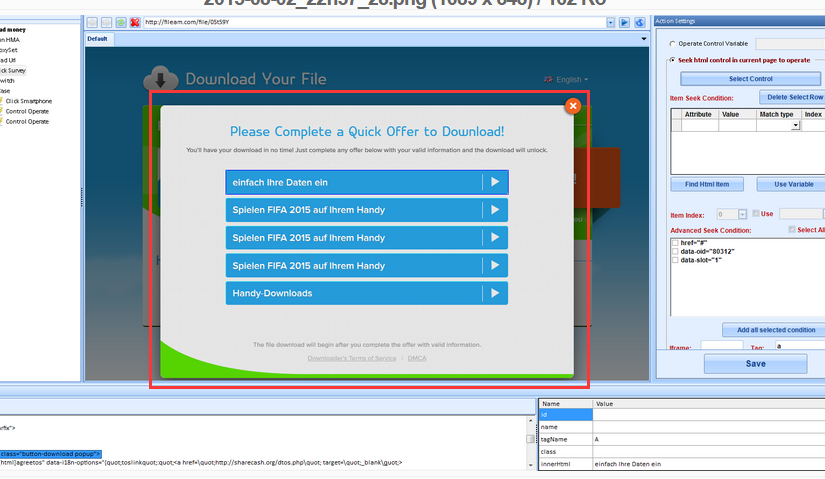
Task: Click the go-to-URL arrow button
Action: [624, 22]
